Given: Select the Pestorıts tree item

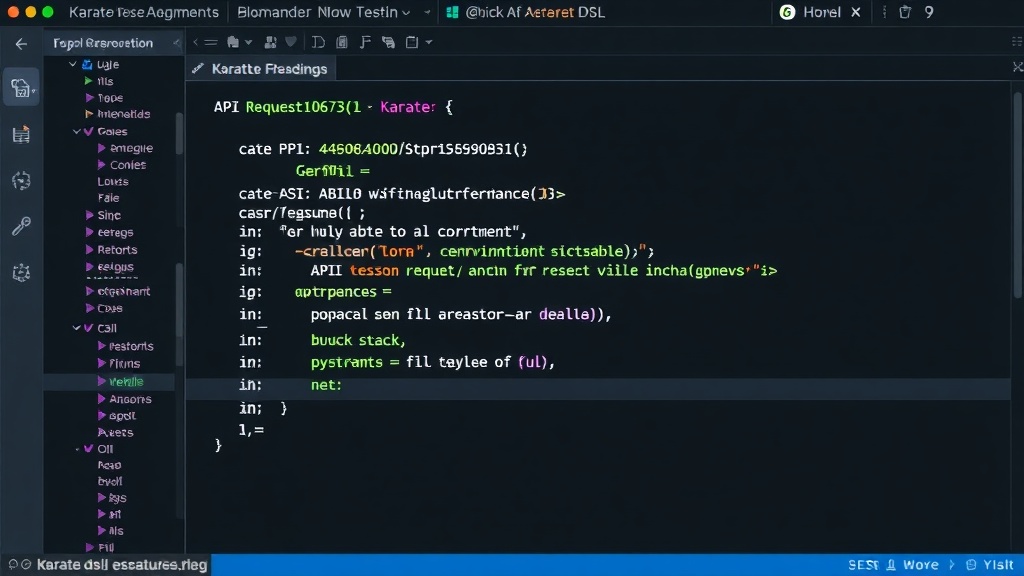Looking at the screenshot, I should [x=131, y=346].
